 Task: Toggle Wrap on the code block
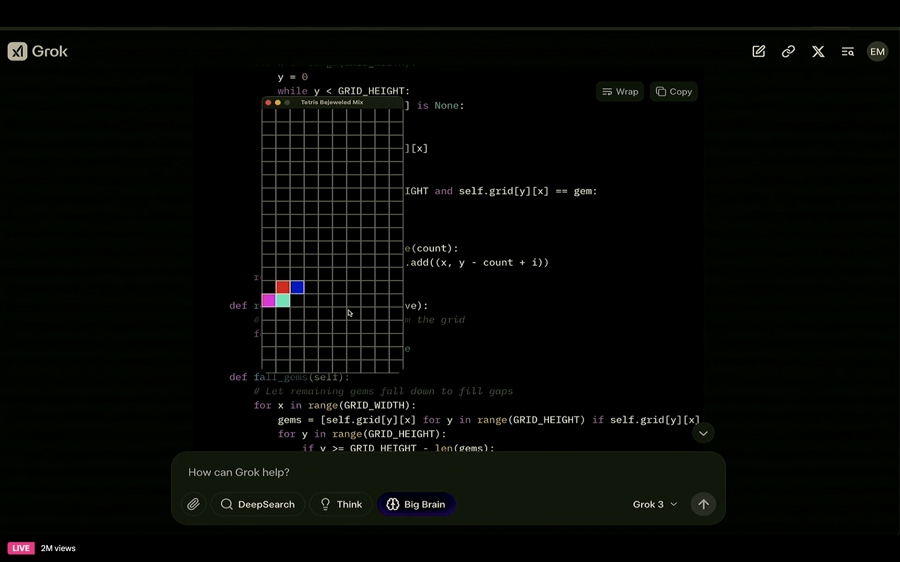(x=620, y=91)
